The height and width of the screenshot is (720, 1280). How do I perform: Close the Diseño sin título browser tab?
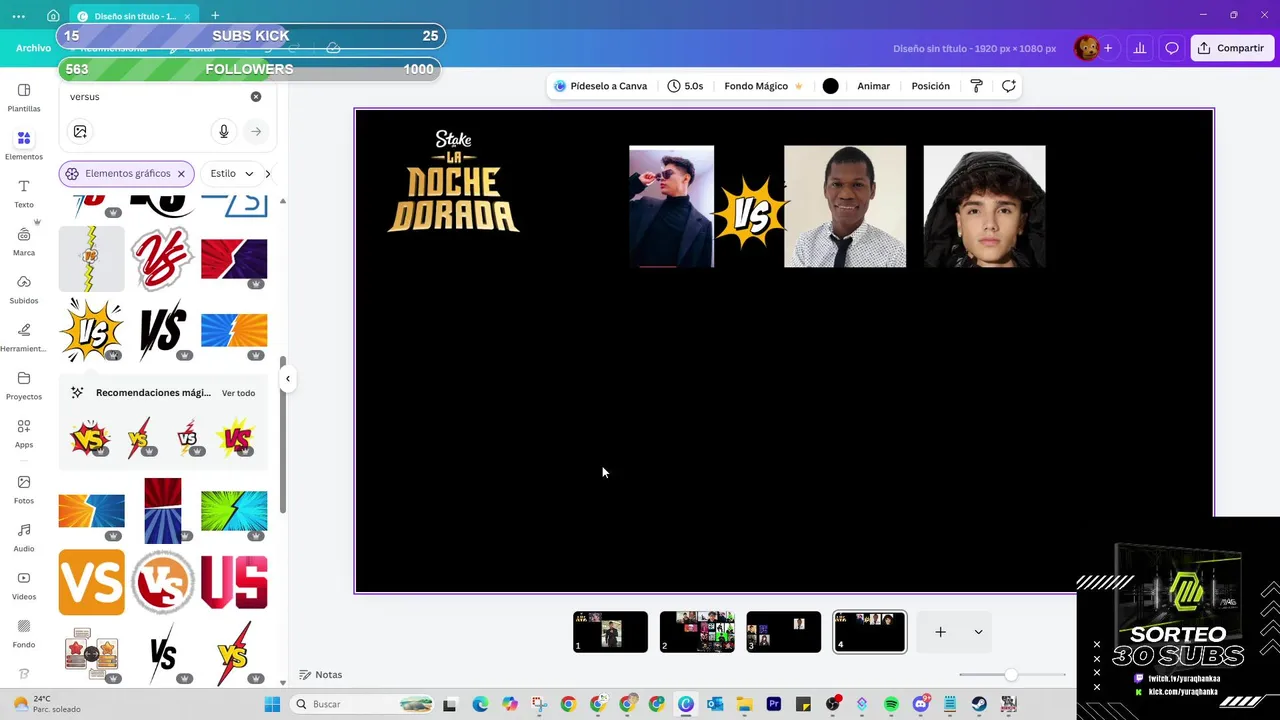186,16
